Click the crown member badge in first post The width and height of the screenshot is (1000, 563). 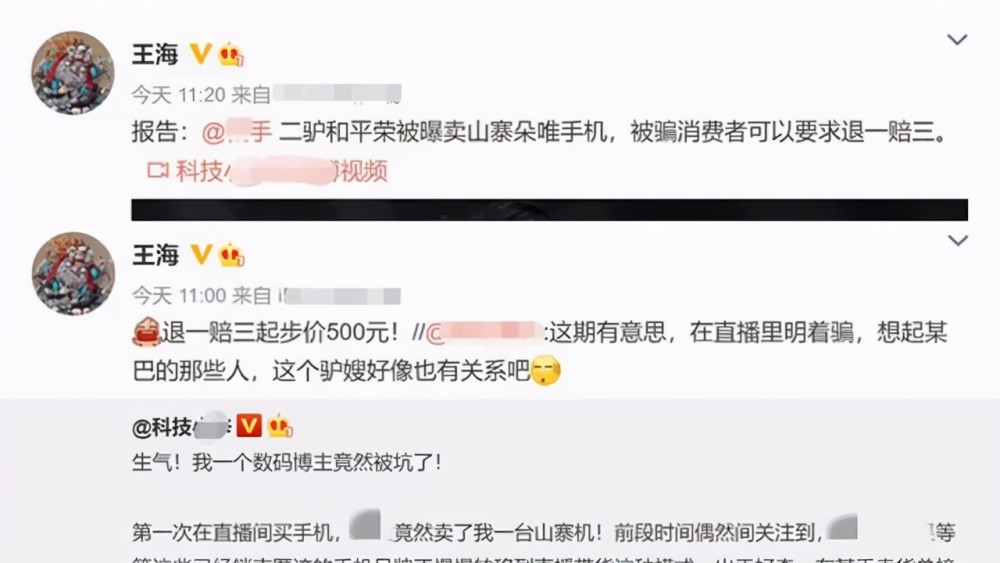(231, 55)
